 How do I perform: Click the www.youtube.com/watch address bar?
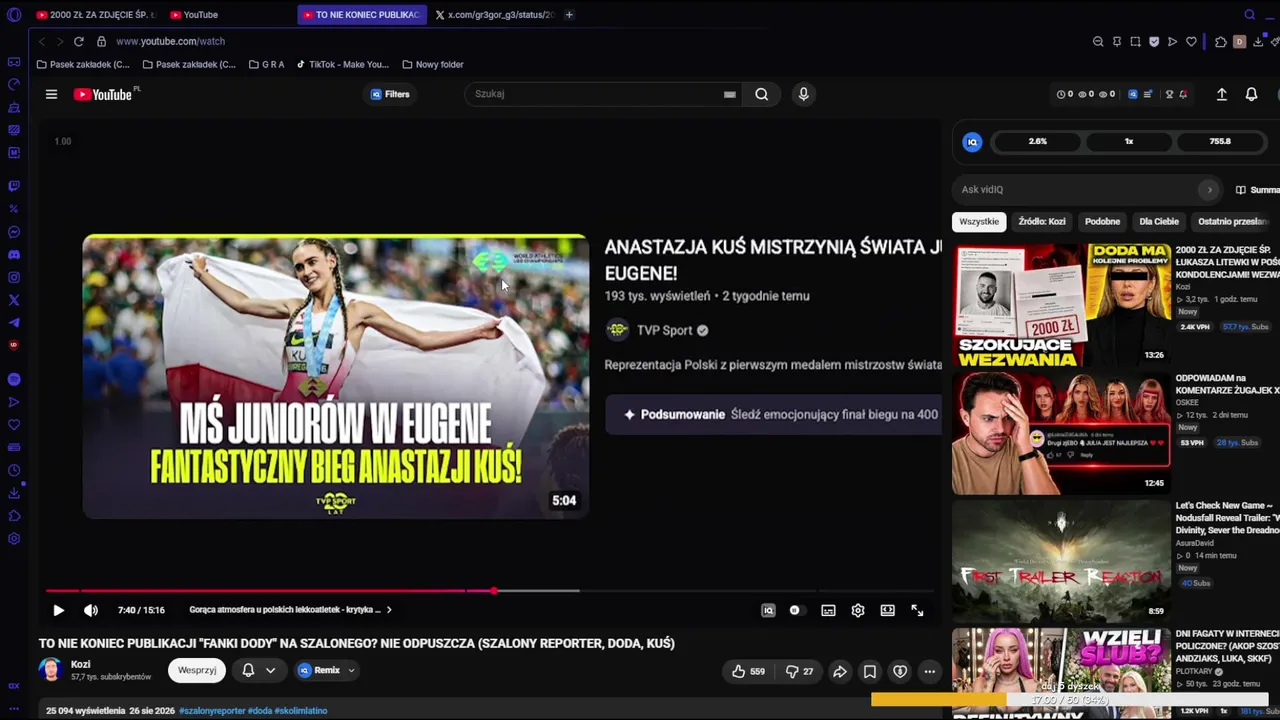(170, 41)
